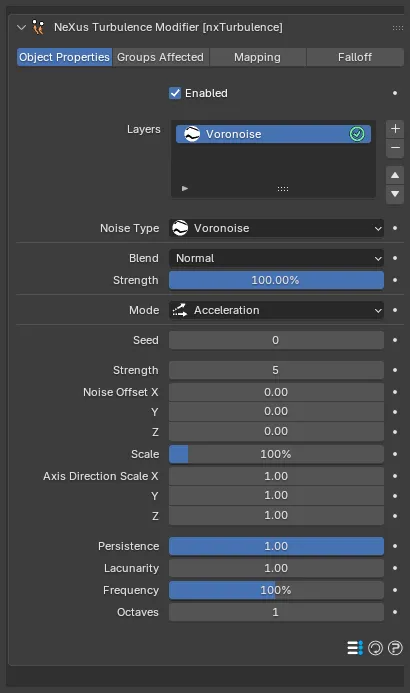The height and width of the screenshot is (693, 410).
Task: Open help with the question mark icon
Action: 395,648
